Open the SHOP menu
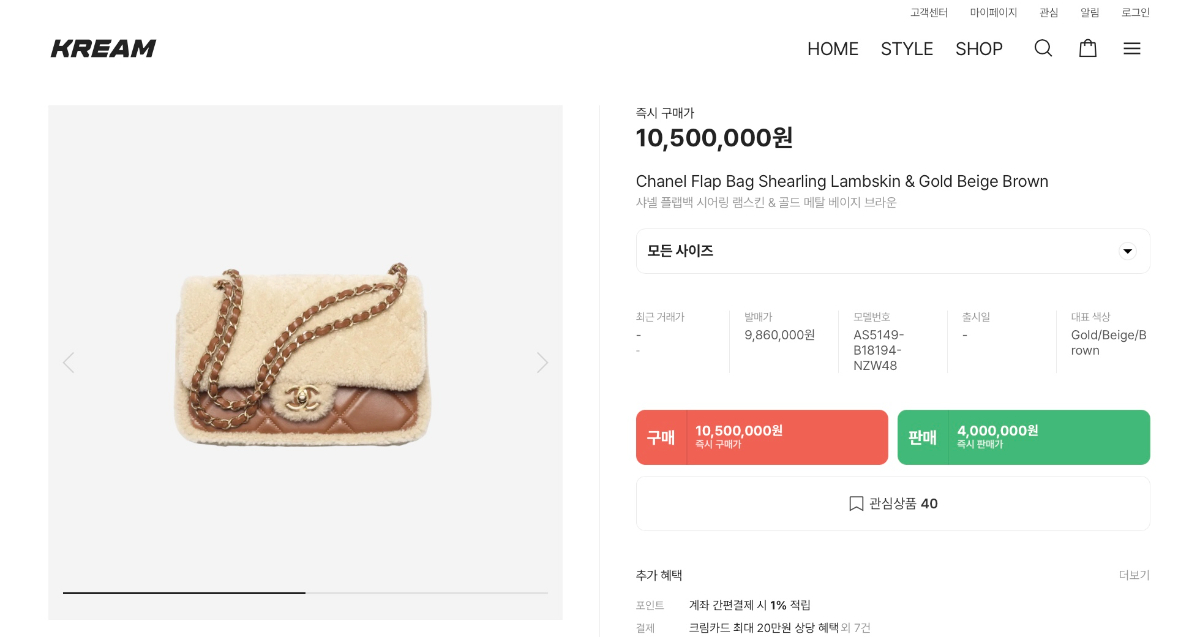1200x637 pixels. [x=978, y=49]
